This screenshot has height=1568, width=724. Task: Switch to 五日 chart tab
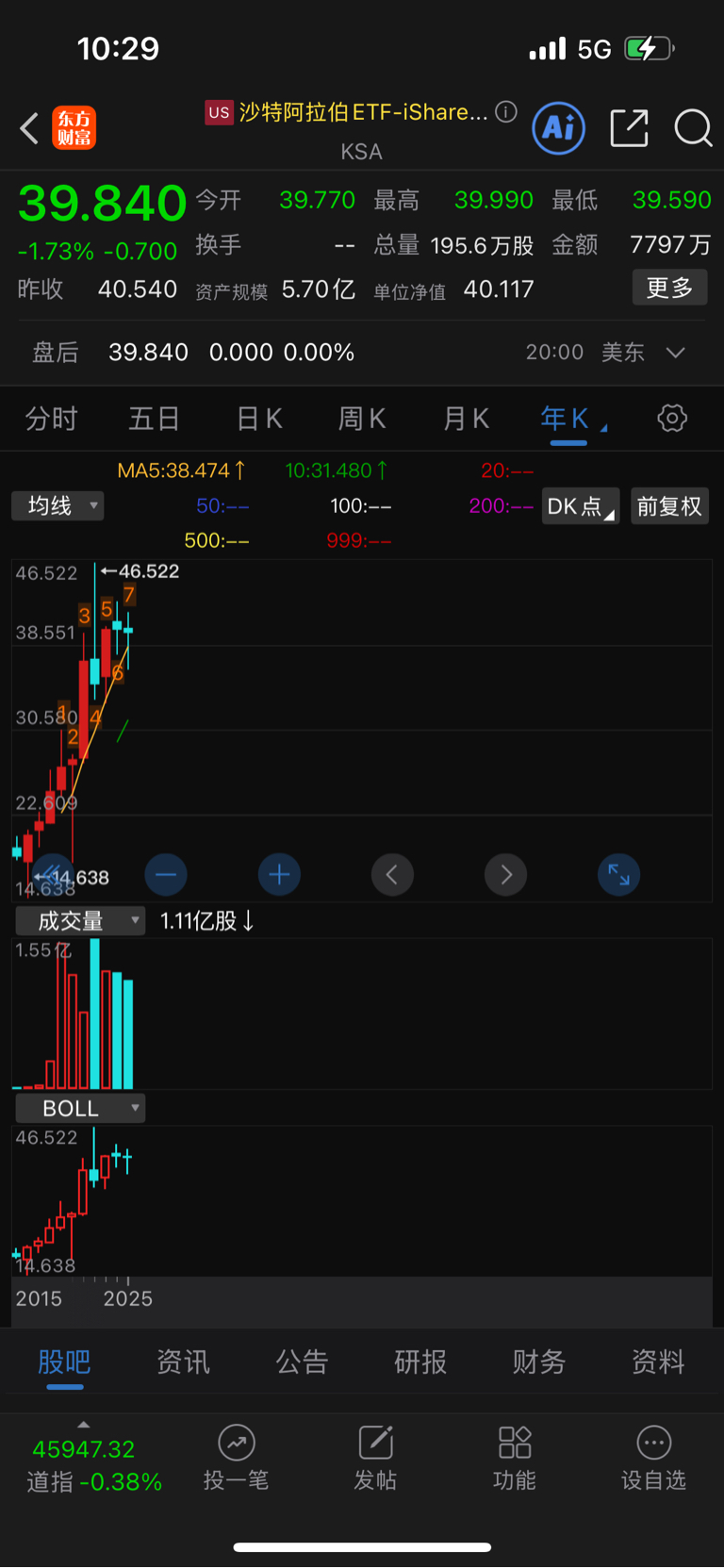pos(154,419)
